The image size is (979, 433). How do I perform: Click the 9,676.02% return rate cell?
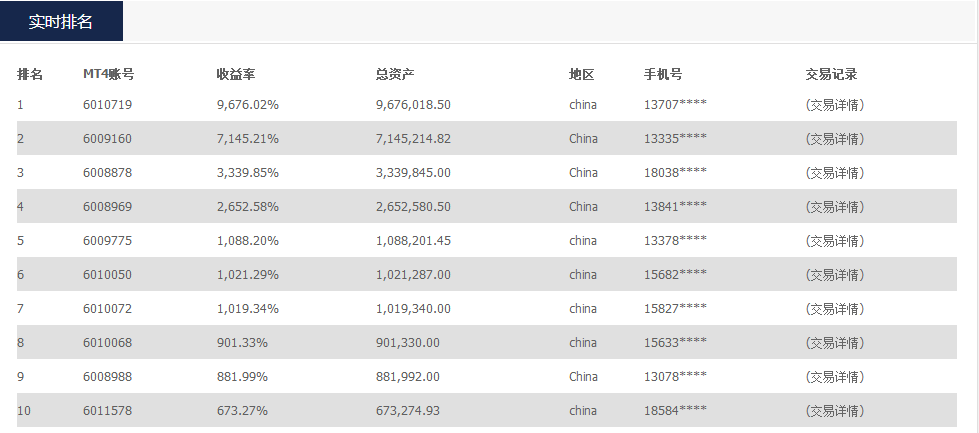pyautogui.click(x=248, y=105)
